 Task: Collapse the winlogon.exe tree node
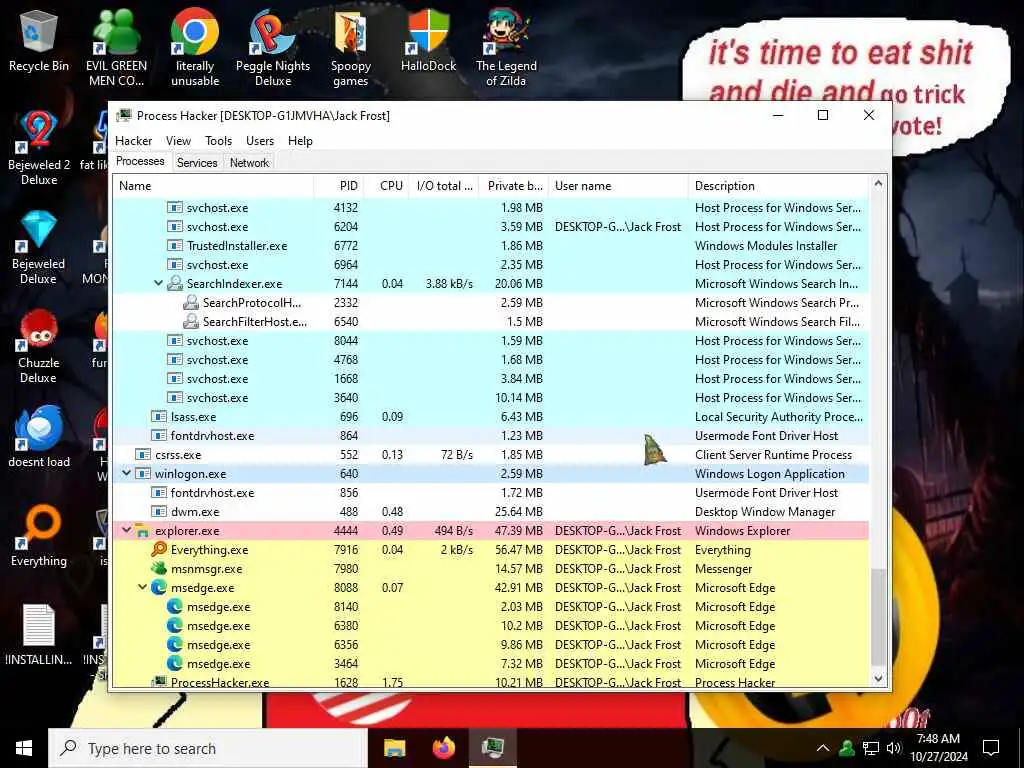(127, 473)
